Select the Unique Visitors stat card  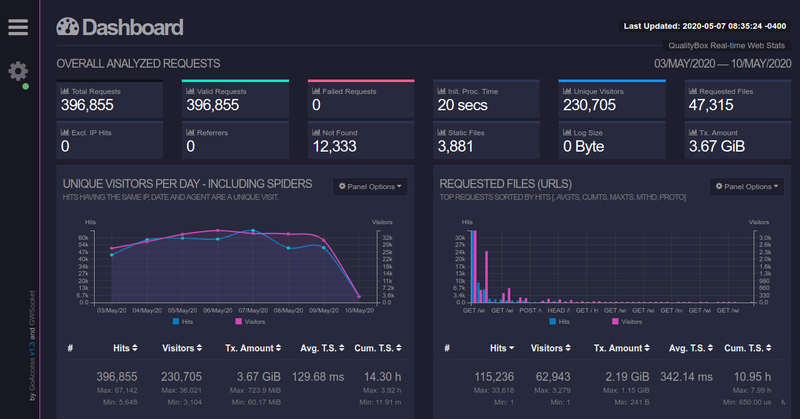[611, 99]
